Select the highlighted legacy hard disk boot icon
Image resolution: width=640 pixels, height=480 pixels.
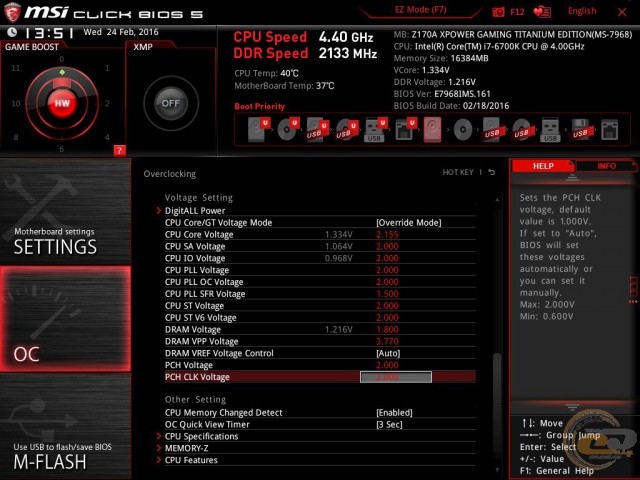[x=433, y=129]
